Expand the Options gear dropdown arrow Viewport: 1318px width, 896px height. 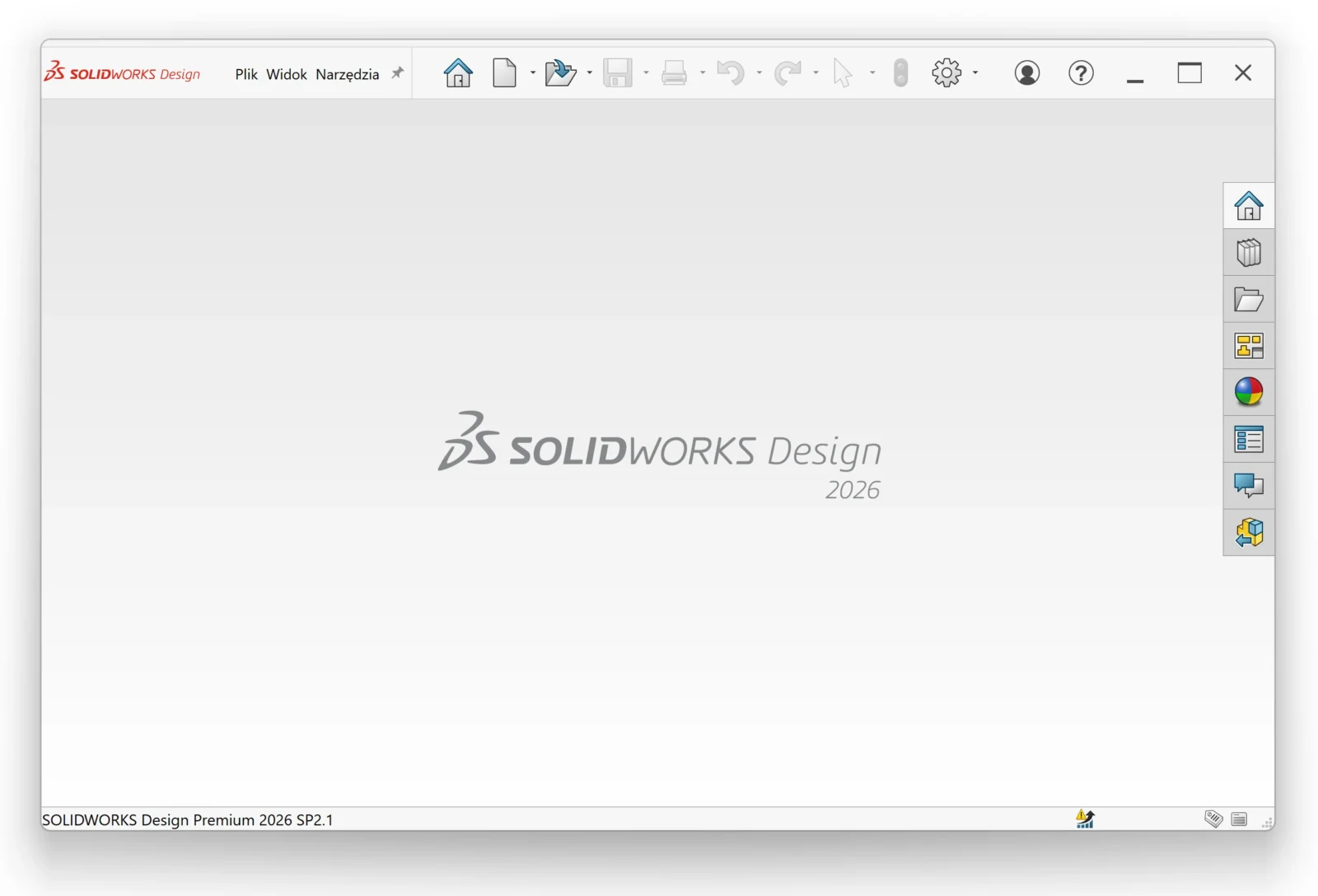[x=975, y=73]
